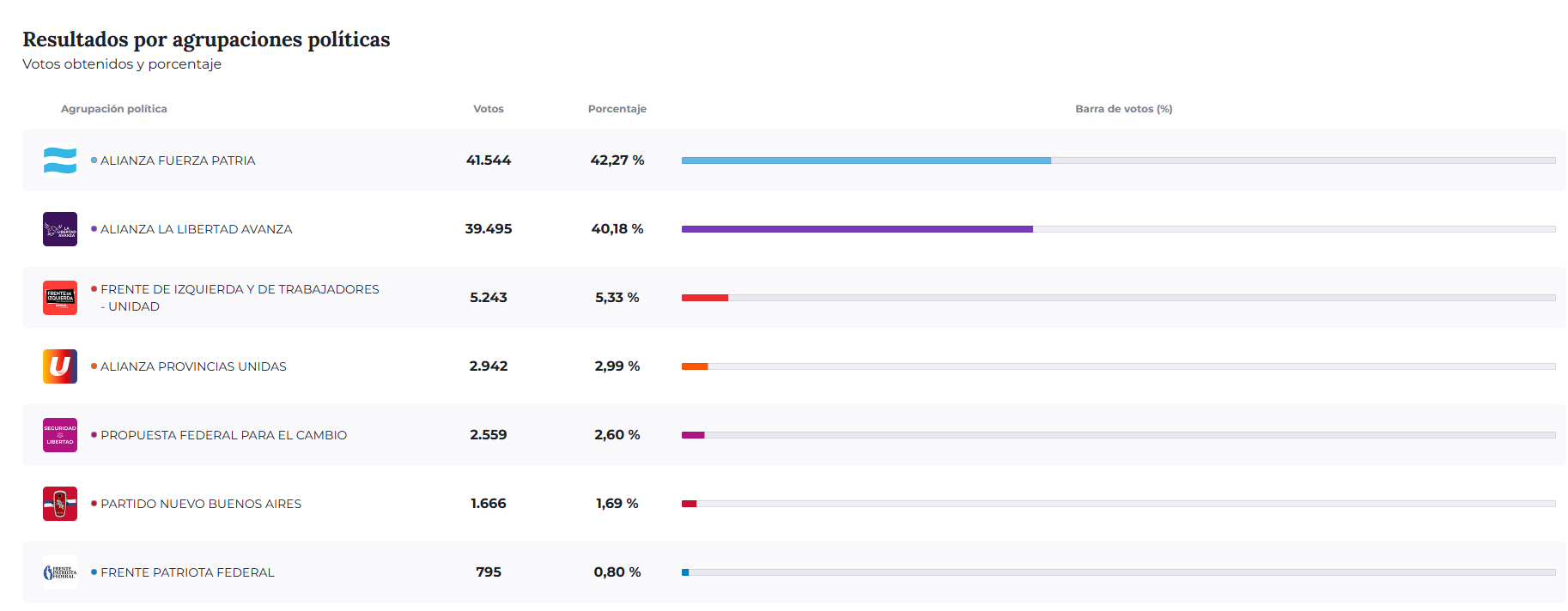Click the purple Libertad Avanza vote bar

(857, 229)
